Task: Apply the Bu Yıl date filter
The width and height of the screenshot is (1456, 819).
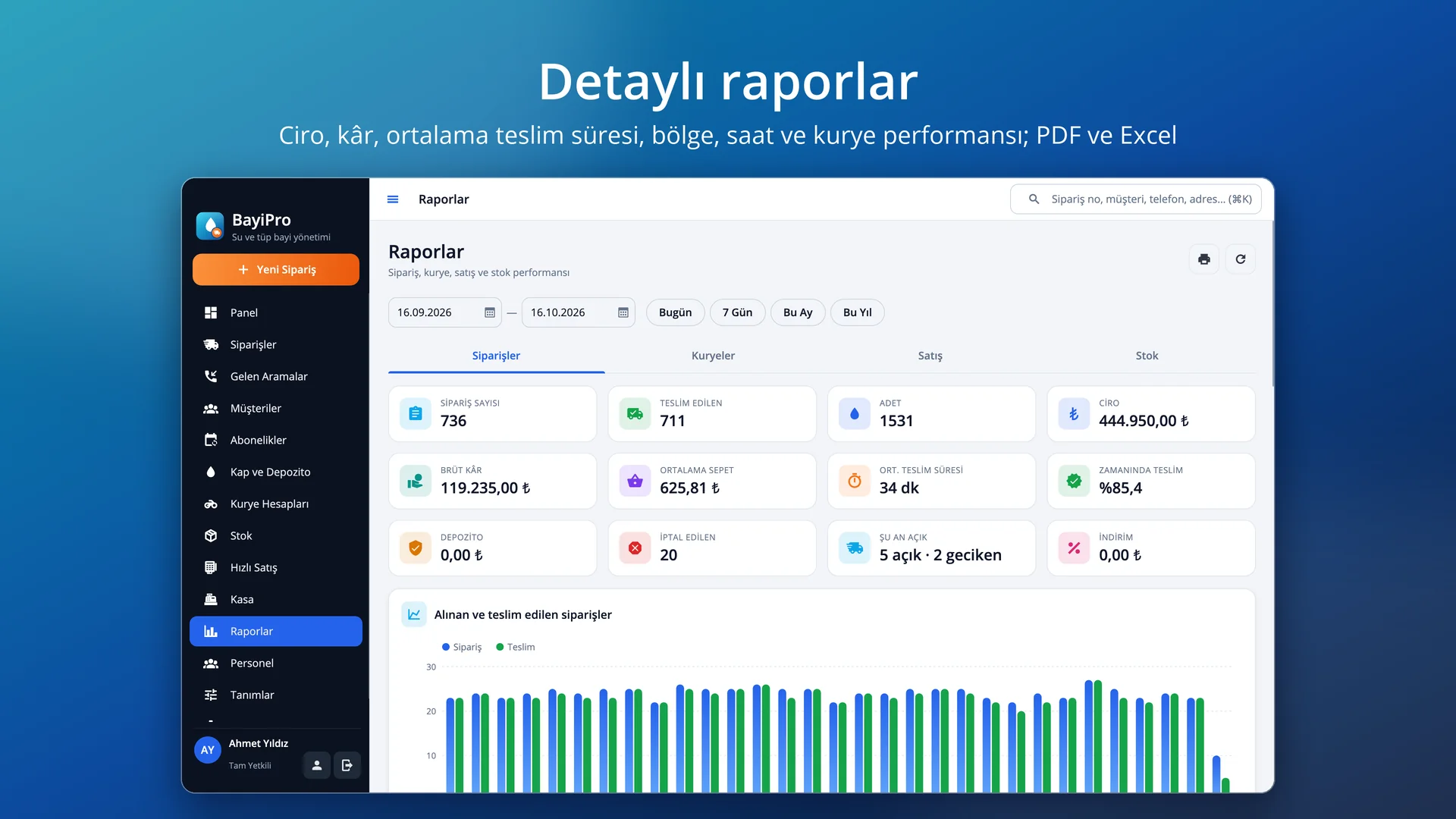Action: [858, 312]
